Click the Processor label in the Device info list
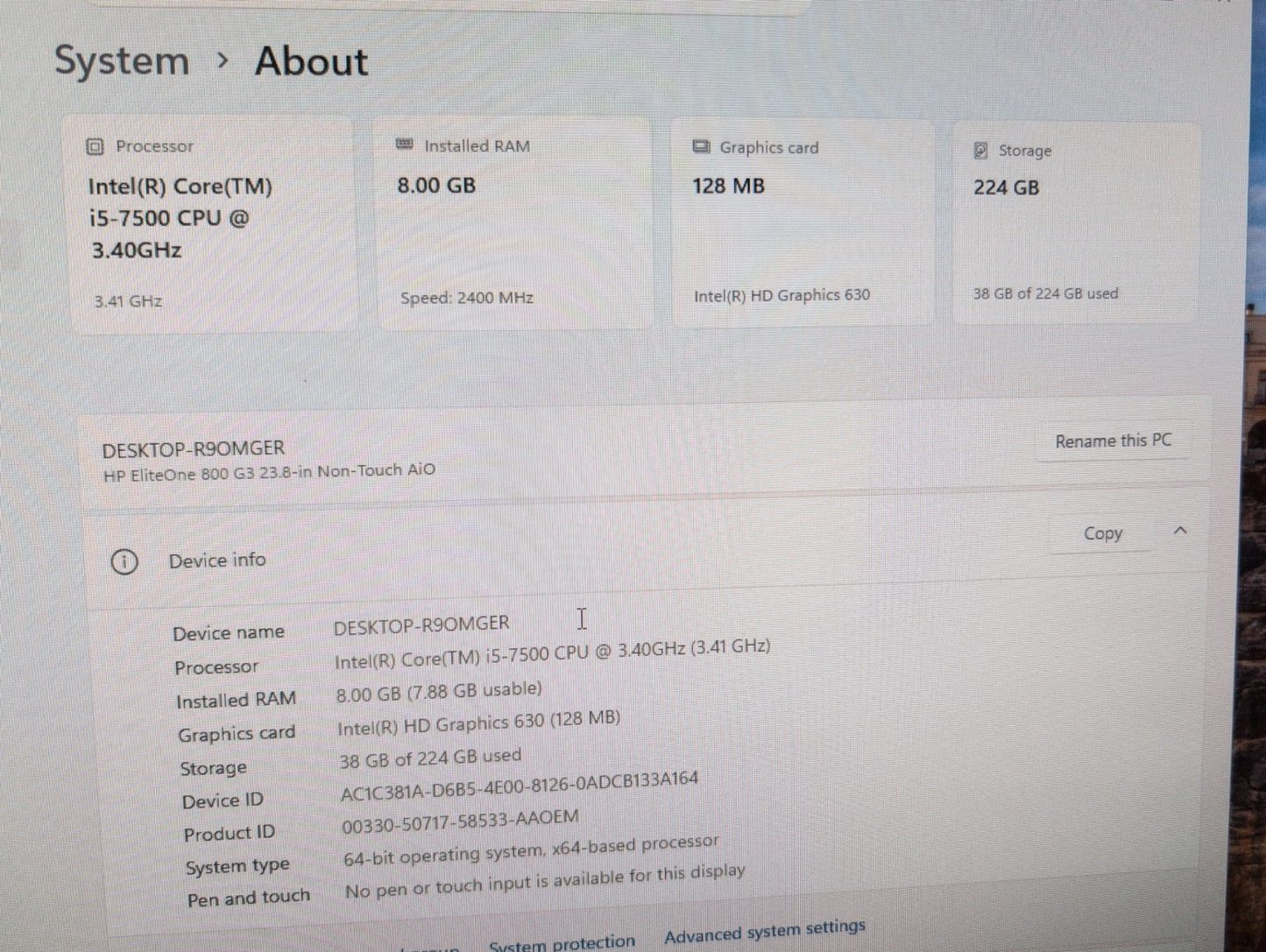1266x952 pixels. (216, 667)
